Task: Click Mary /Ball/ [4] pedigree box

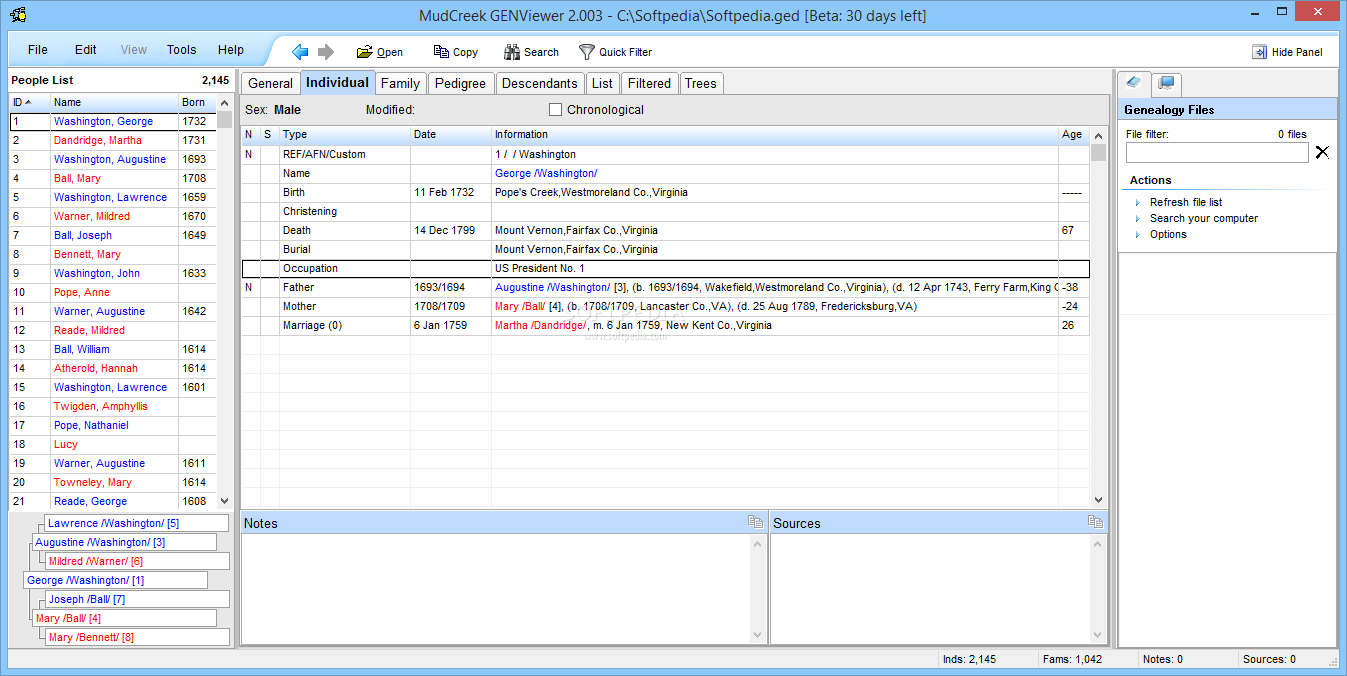Action: pyautogui.click(x=124, y=618)
